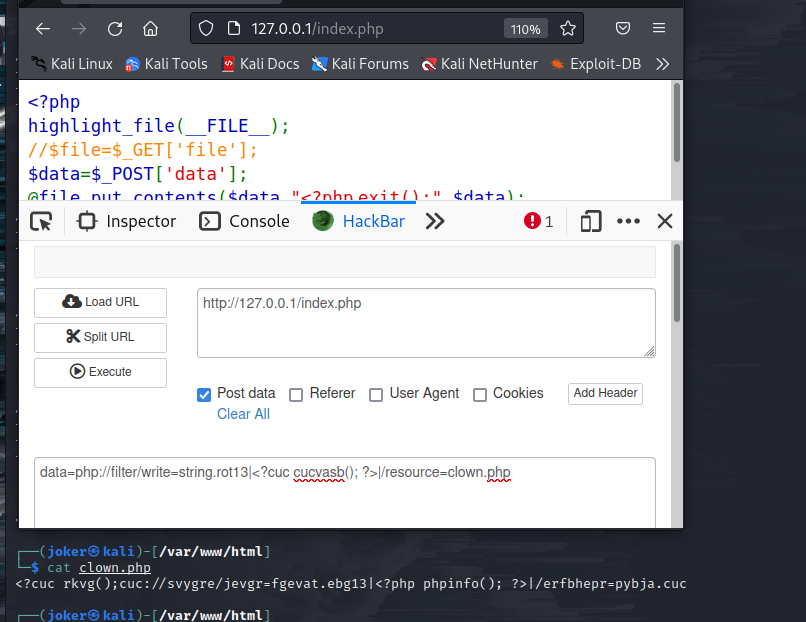Uncheck the Post data checkbox
This screenshot has height=622, width=806.
204,395
